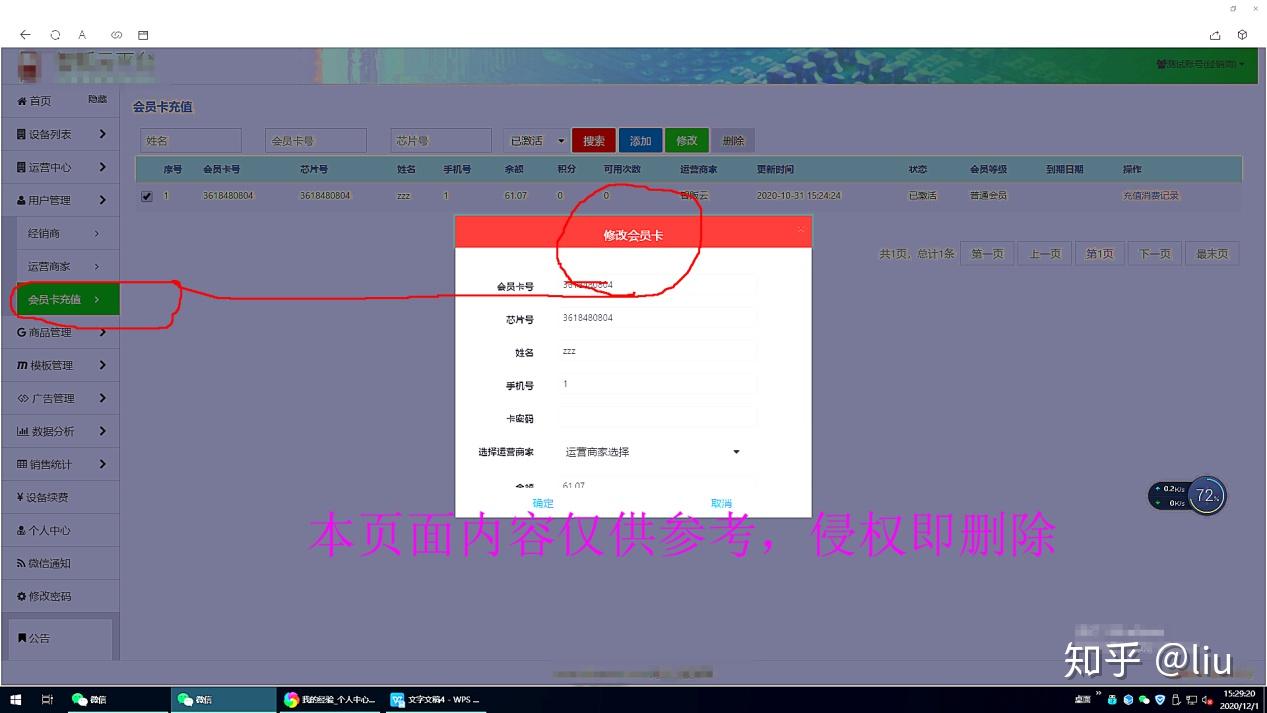Click the 卡密码 field in the dialog
Image resolution: width=1267 pixels, height=713 pixels.
[657, 418]
